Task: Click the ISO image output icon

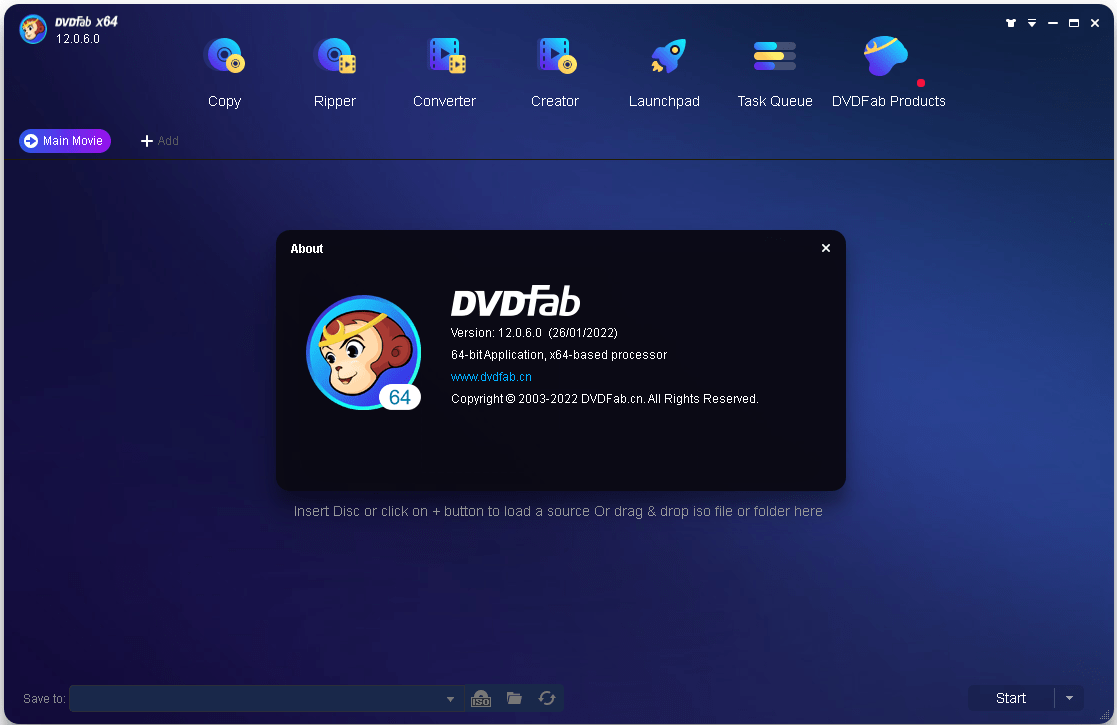Action: (x=481, y=699)
